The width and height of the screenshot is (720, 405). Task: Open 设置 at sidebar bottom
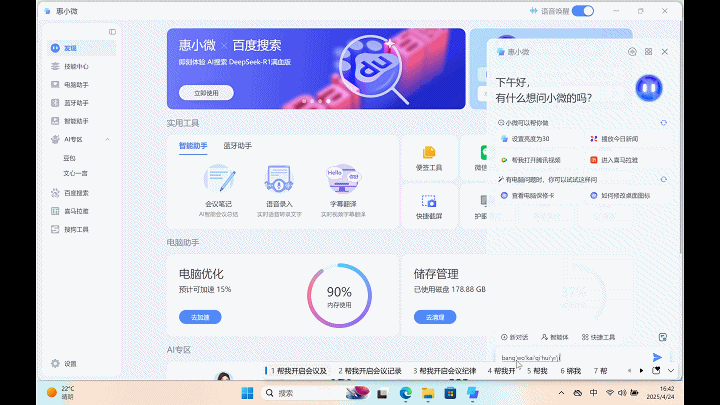pos(64,364)
